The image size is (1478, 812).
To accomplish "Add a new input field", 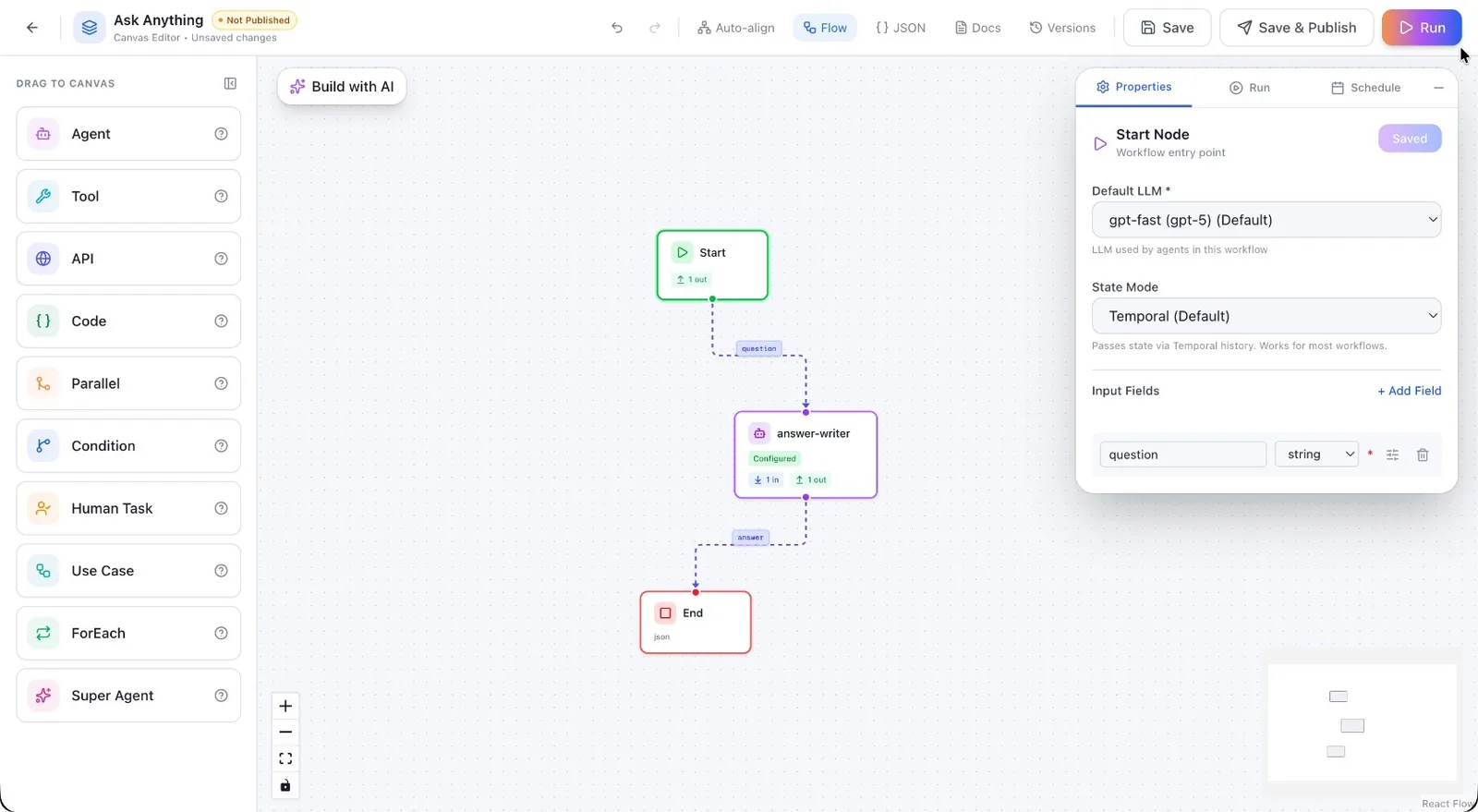I will (1409, 391).
